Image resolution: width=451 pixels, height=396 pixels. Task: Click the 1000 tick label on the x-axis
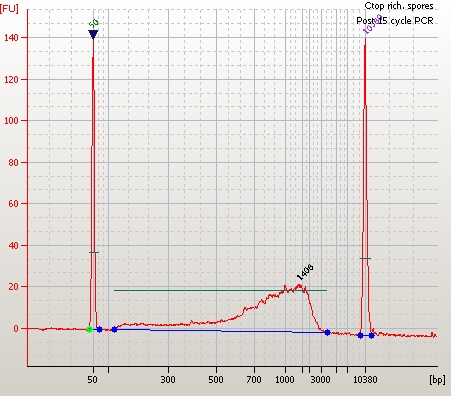pos(284,380)
